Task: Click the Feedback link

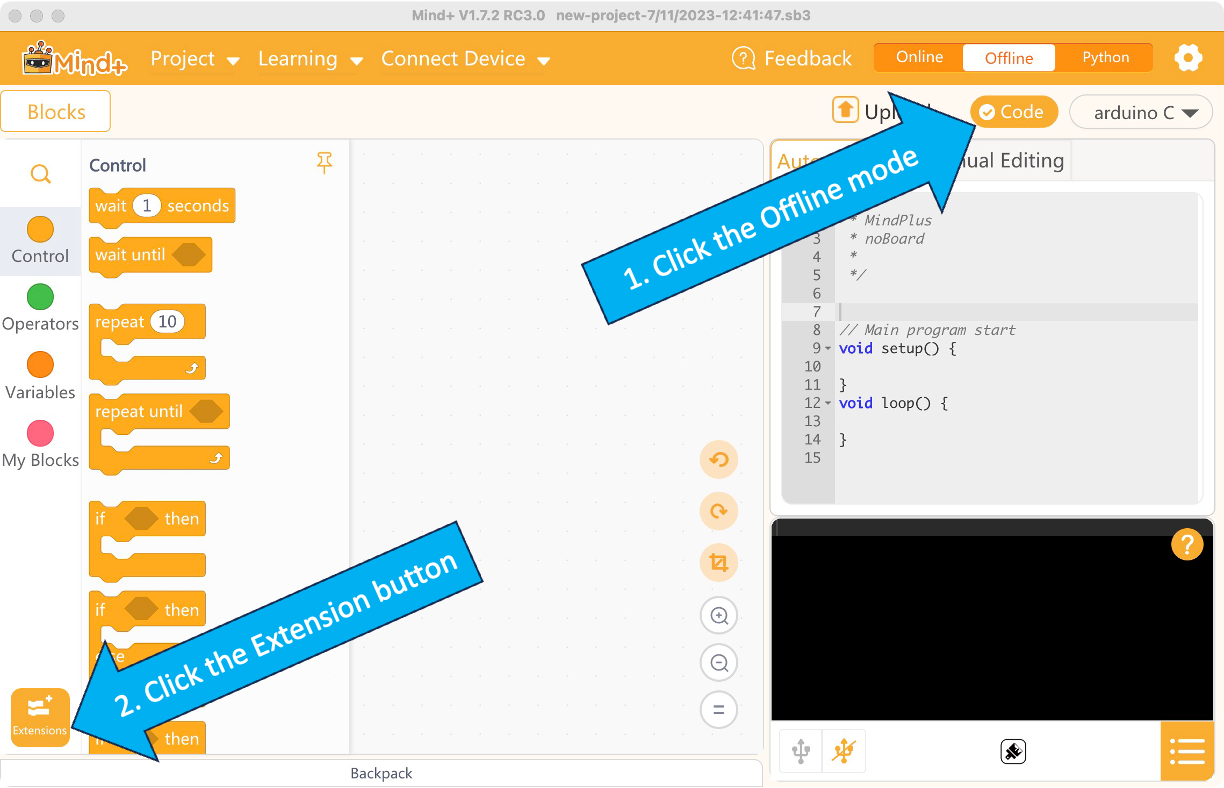Action: coord(792,59)
